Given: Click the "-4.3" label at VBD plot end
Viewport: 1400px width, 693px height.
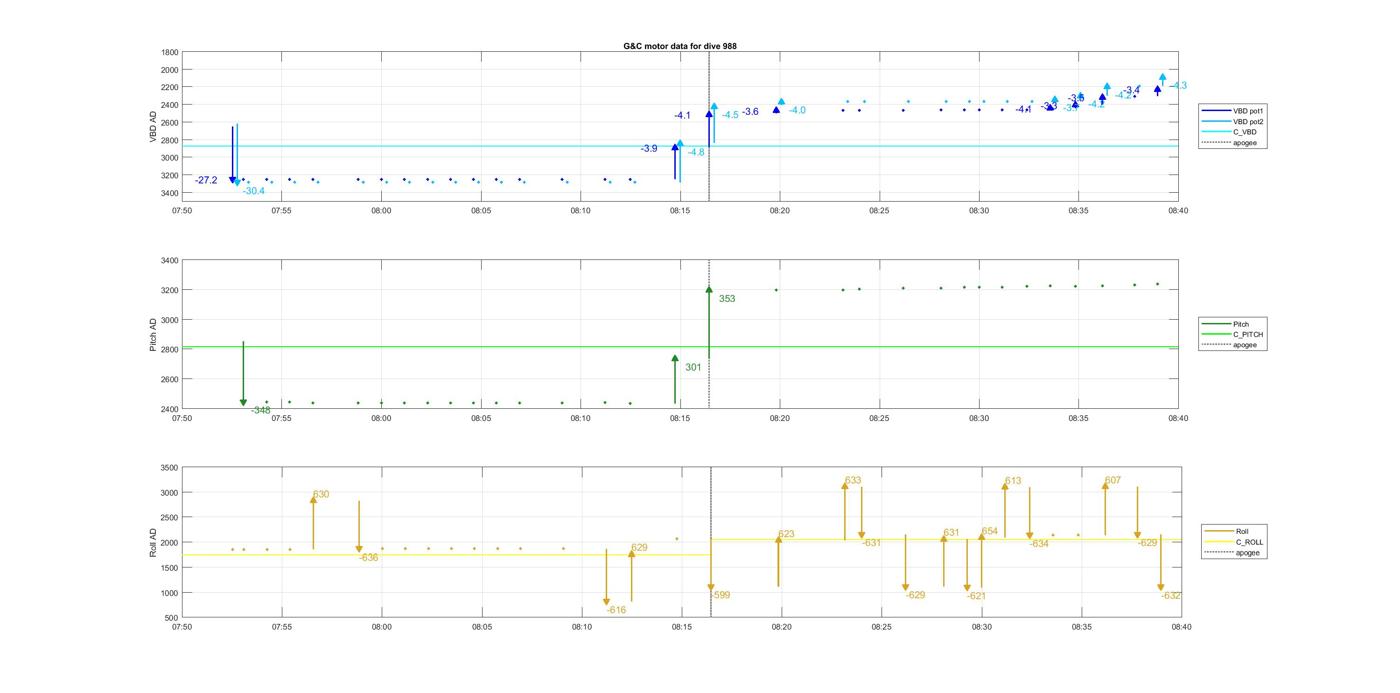Looking at the screenshot, I should 1178,86.
